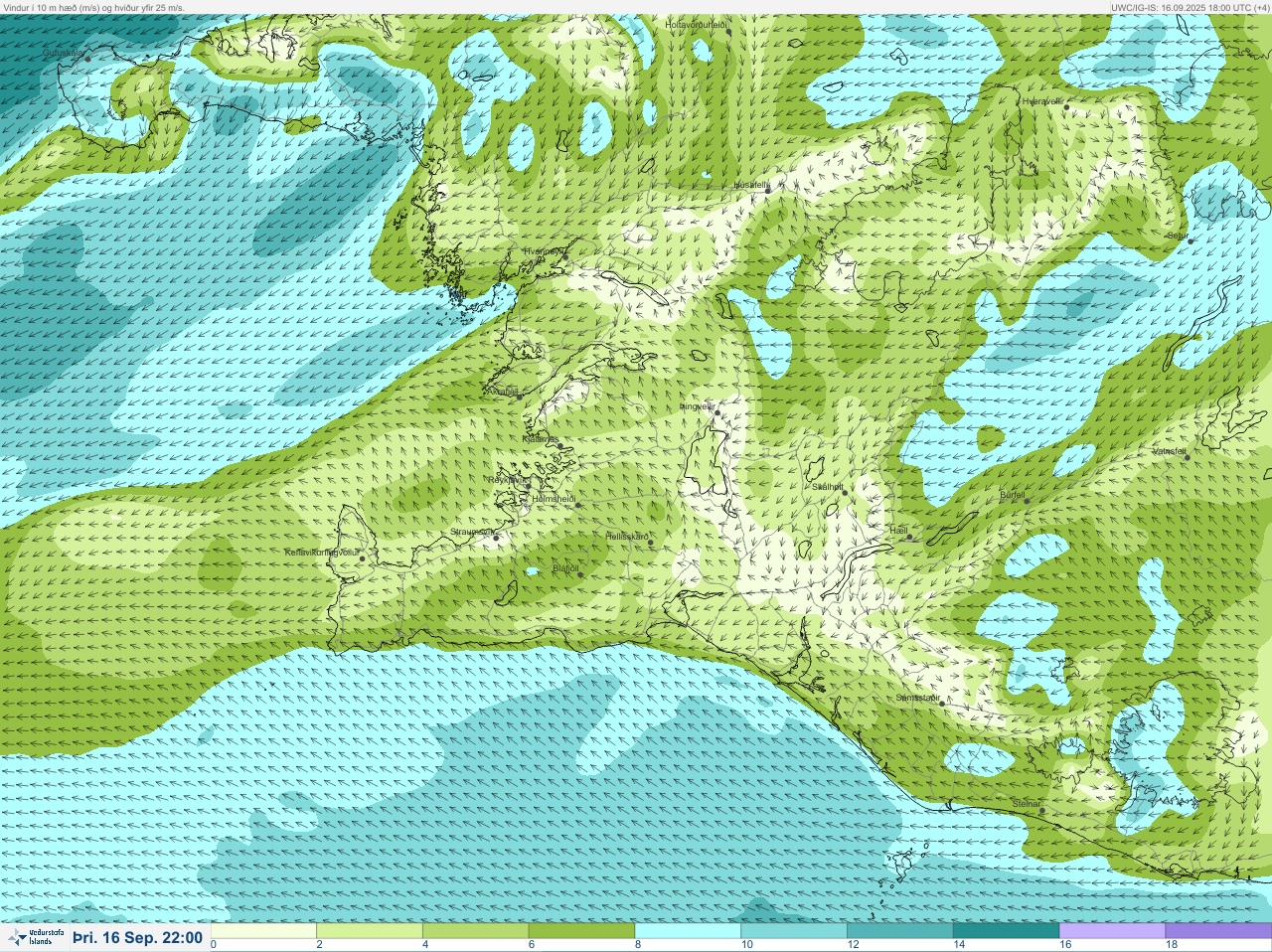The width and height of the screenshot is (1272, 952).
Task: Click the 10–12 m/s turquoise legend swatch
Action: (794, 931)
